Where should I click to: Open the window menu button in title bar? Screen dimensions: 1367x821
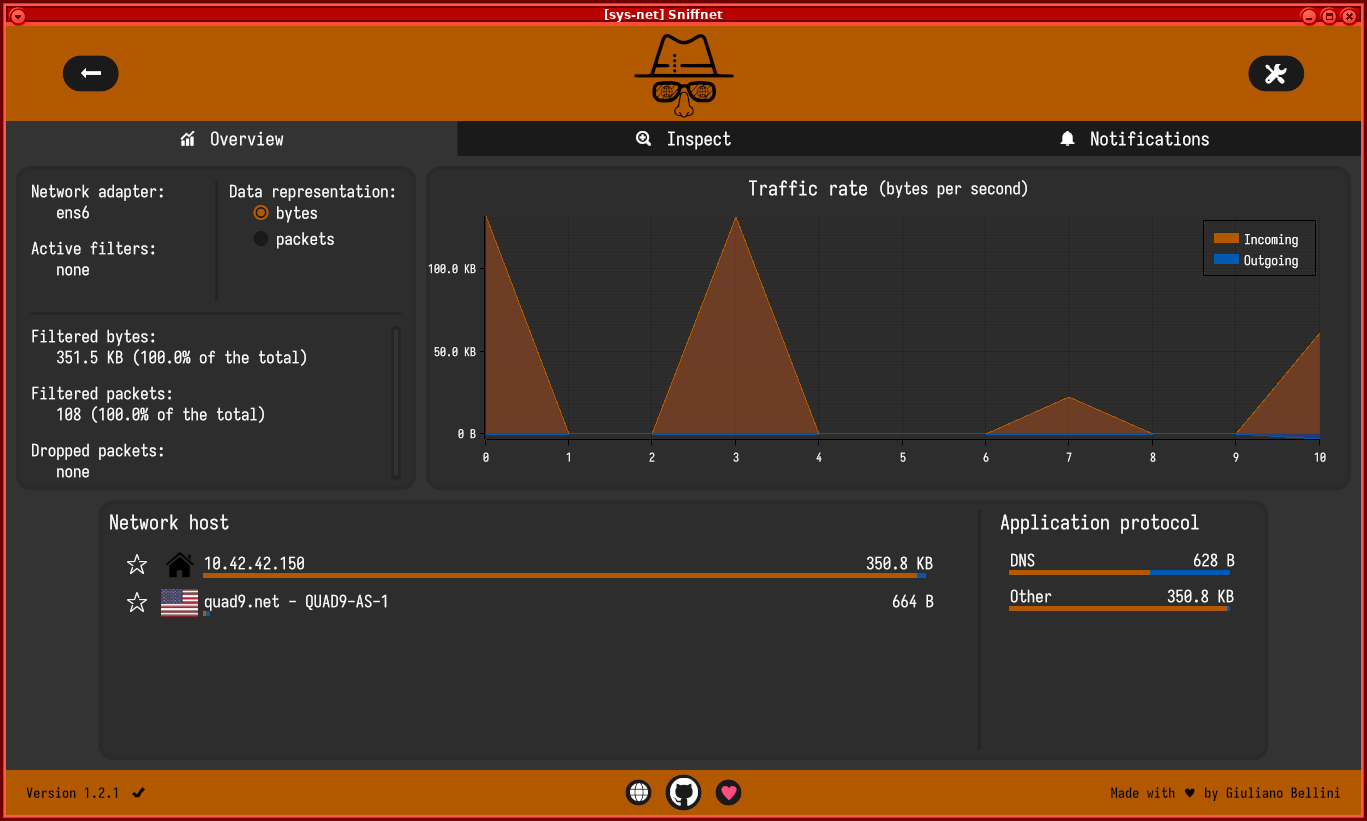point(18,15)
